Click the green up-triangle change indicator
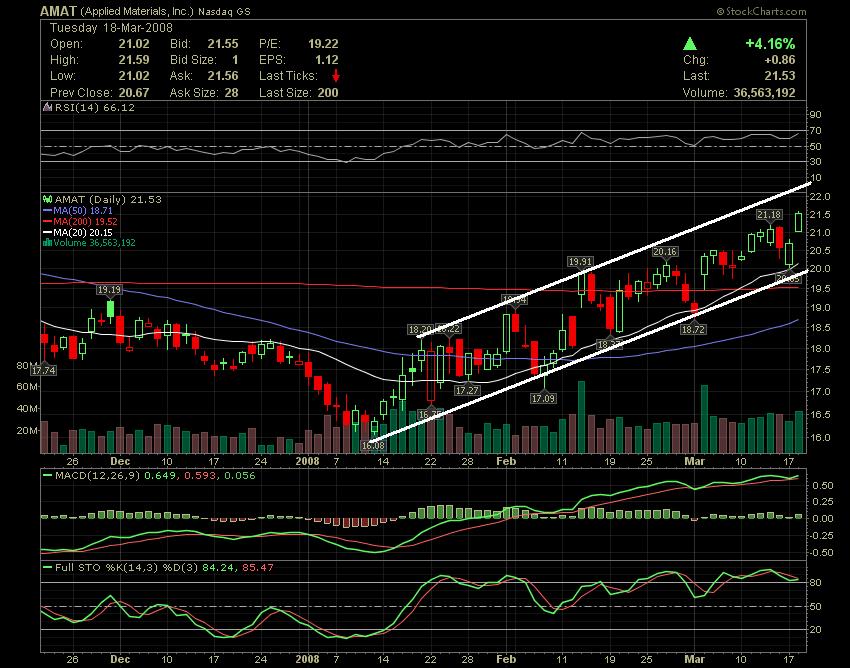 pos(690,43)
